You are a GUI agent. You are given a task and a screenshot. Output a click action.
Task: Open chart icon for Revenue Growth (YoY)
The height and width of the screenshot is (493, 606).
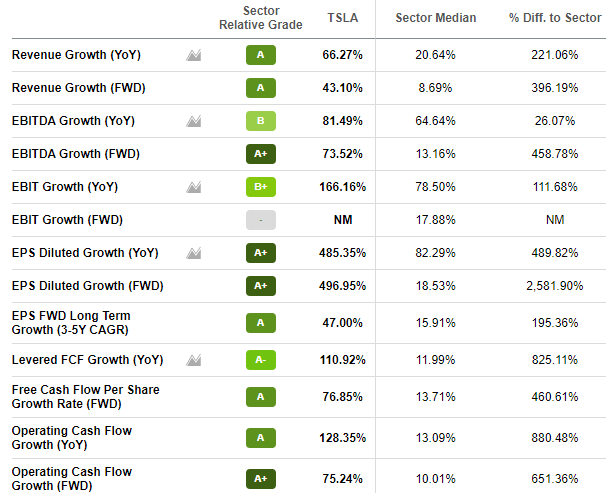point(194,55)
